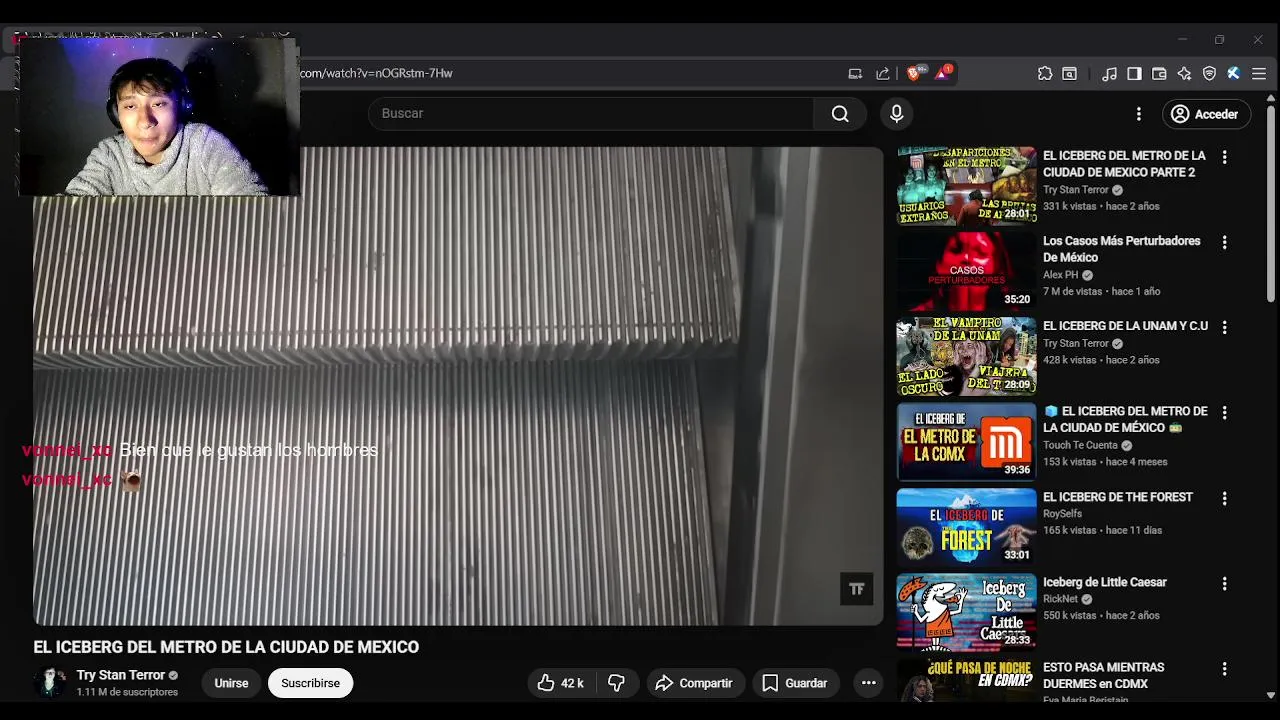The height and width of the screenshot is (720, 1280).
Task: Open options for EL ICEBERG DE LA UNAM
Action: tap(1224, 328)
